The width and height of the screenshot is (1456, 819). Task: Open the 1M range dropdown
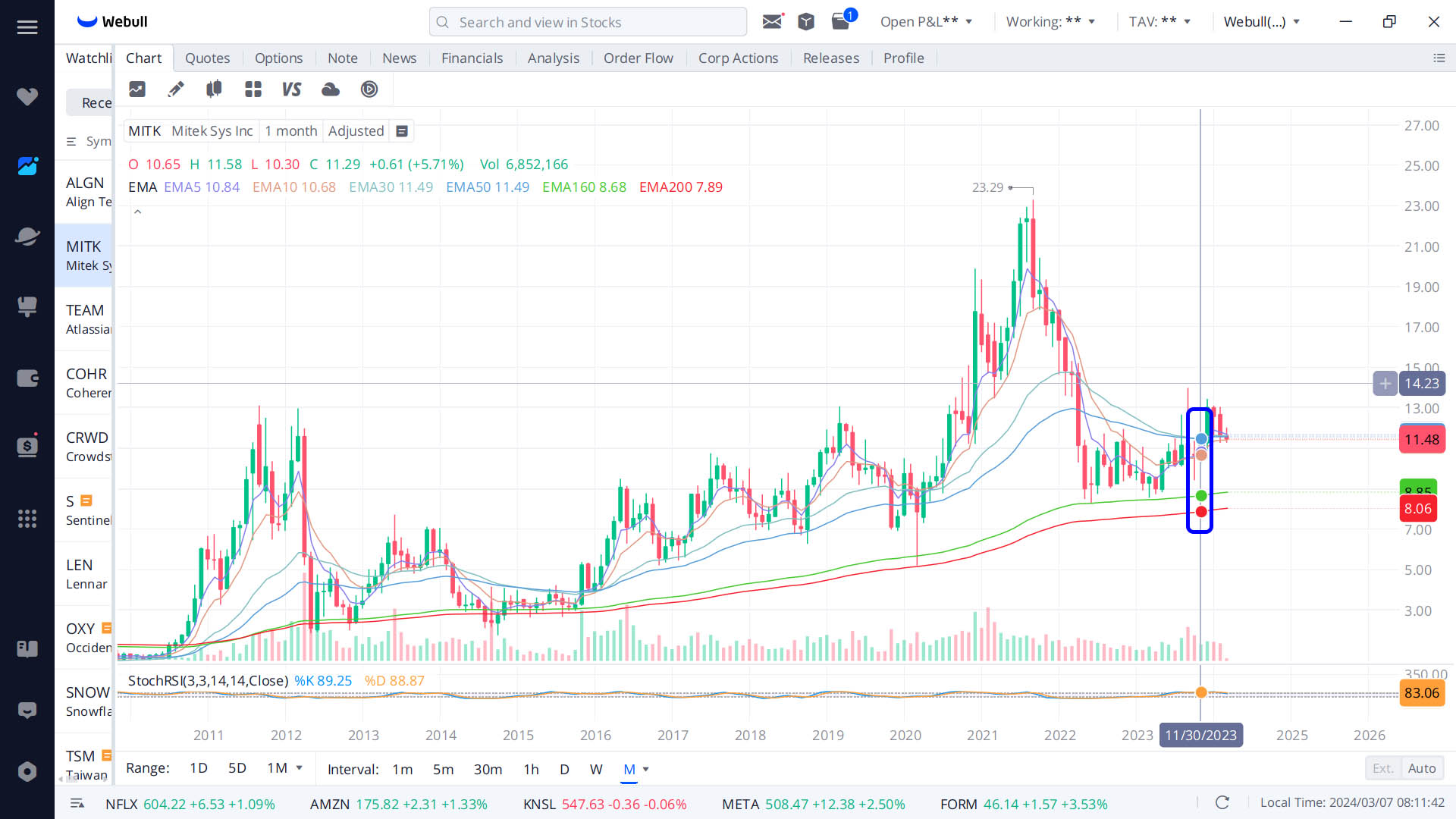[x=285, y=768]
